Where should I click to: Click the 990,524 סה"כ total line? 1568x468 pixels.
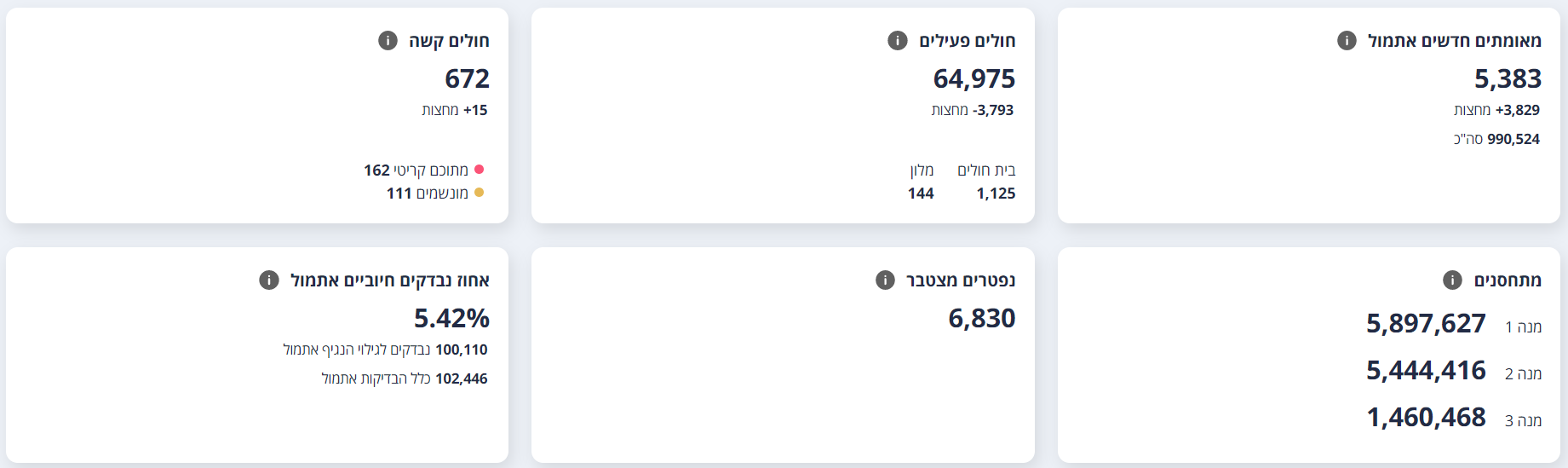pos(1496,139)
